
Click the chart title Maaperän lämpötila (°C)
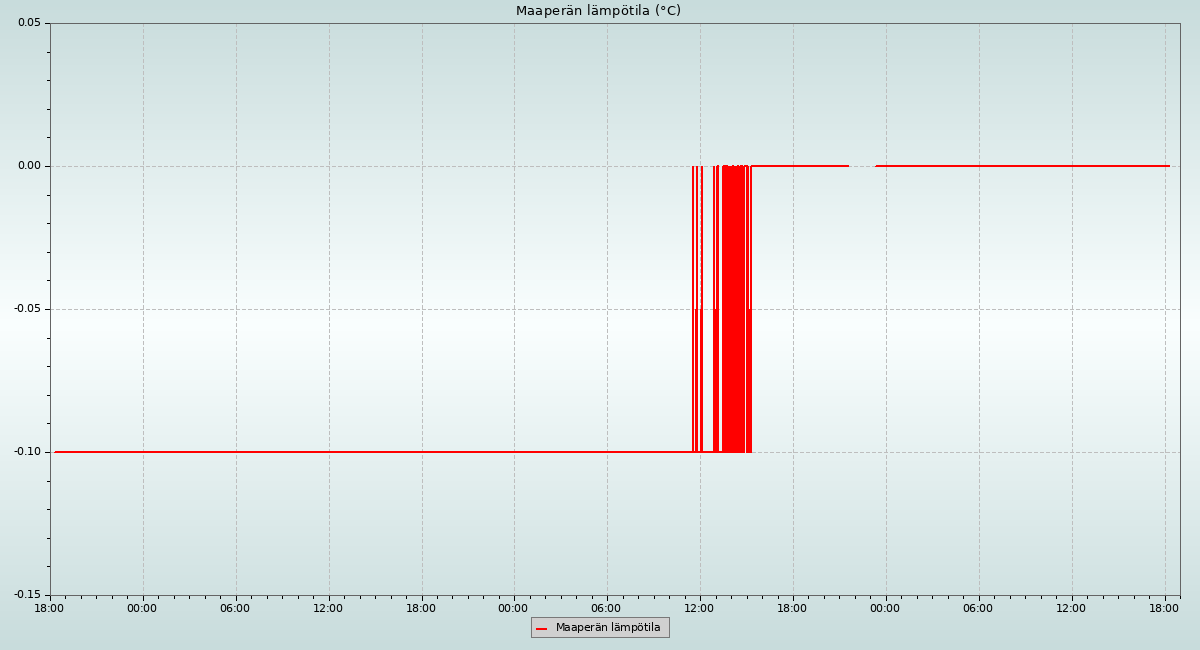(598, 11)
